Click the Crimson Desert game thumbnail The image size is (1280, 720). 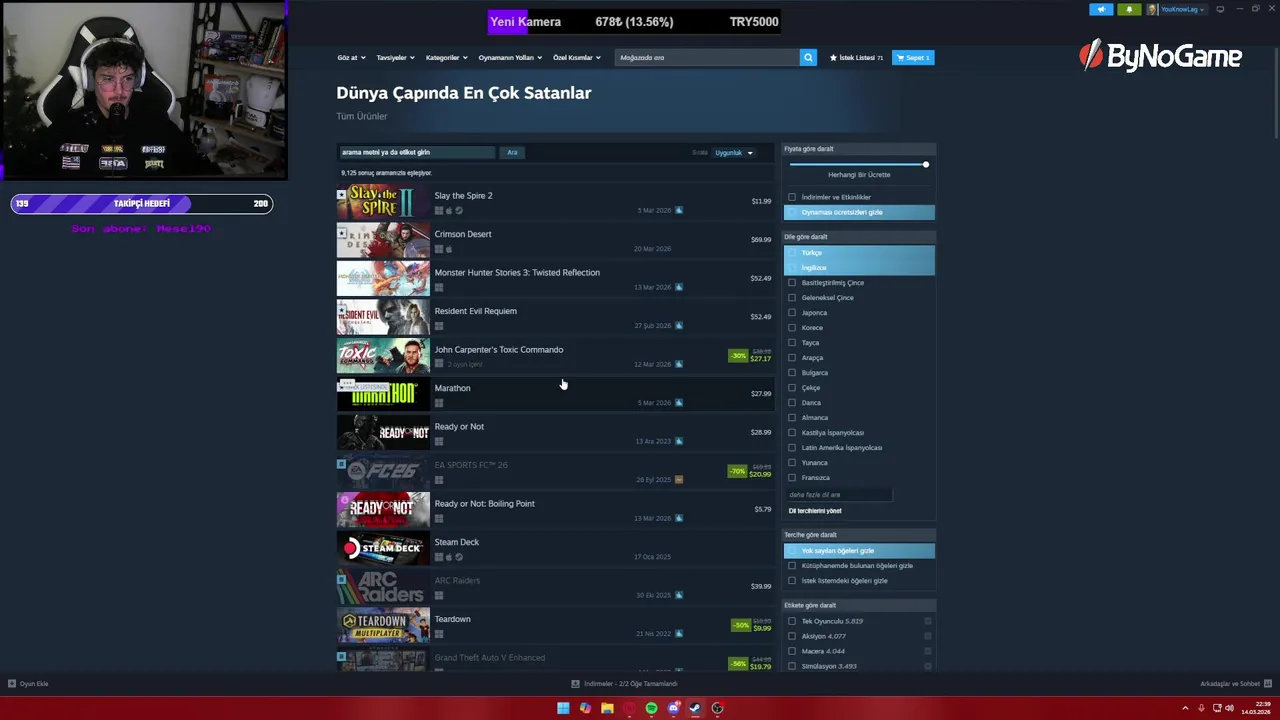click(x=383, y=240)
